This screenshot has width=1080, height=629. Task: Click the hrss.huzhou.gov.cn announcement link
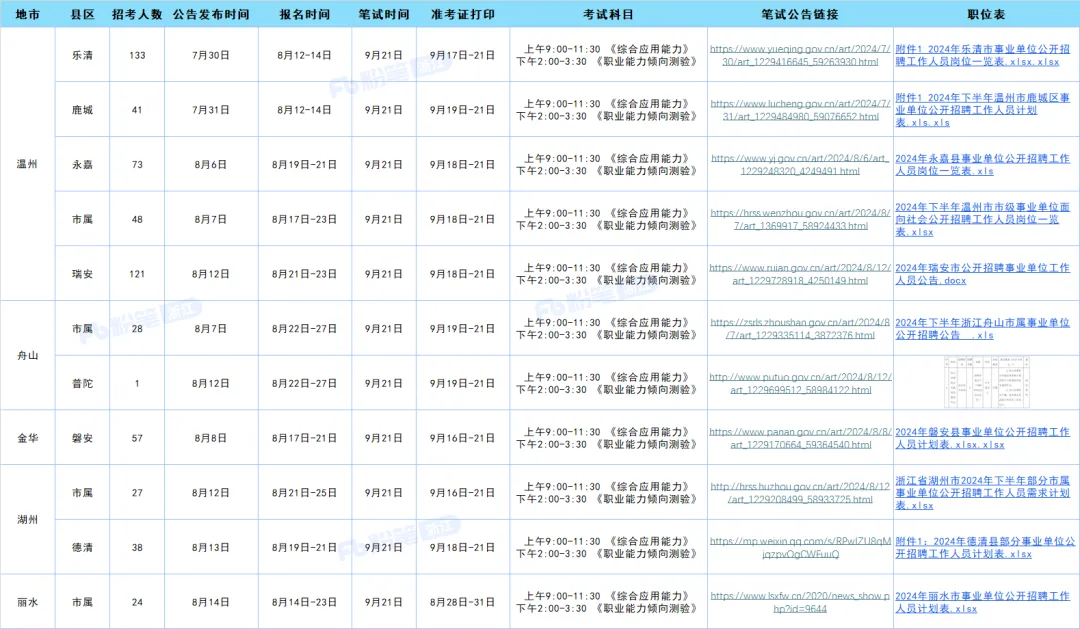pos(799,492)
